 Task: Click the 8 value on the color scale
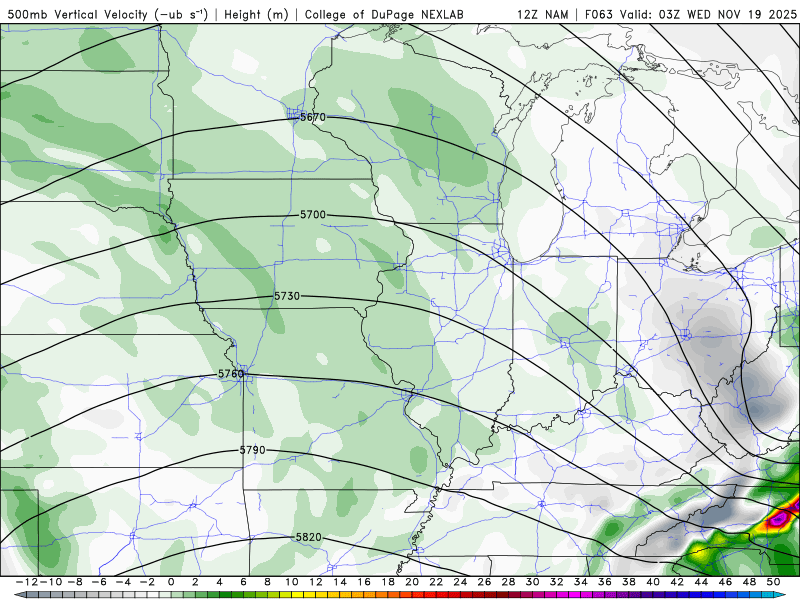pyautogui.click(x=267, y=582)
